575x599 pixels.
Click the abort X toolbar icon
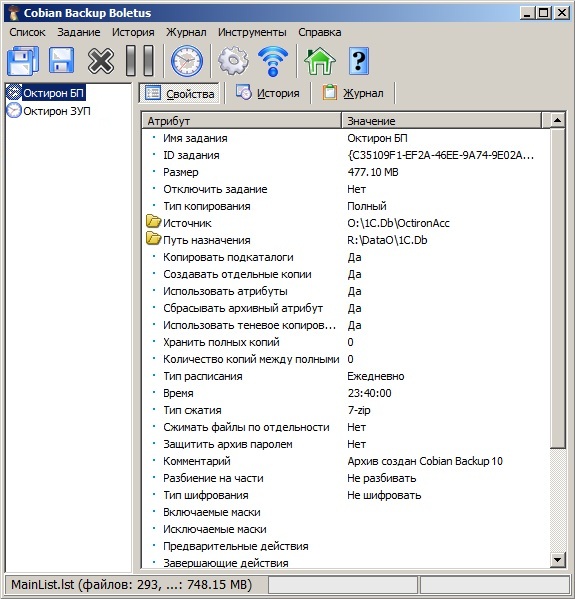(x=101, y=61)
